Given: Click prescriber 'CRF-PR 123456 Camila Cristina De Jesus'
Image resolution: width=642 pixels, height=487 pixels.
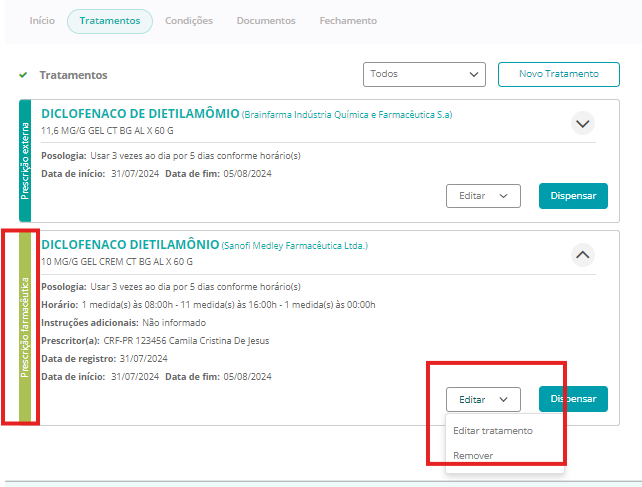Looking at the screenshot, I should (x=186, y=341).
